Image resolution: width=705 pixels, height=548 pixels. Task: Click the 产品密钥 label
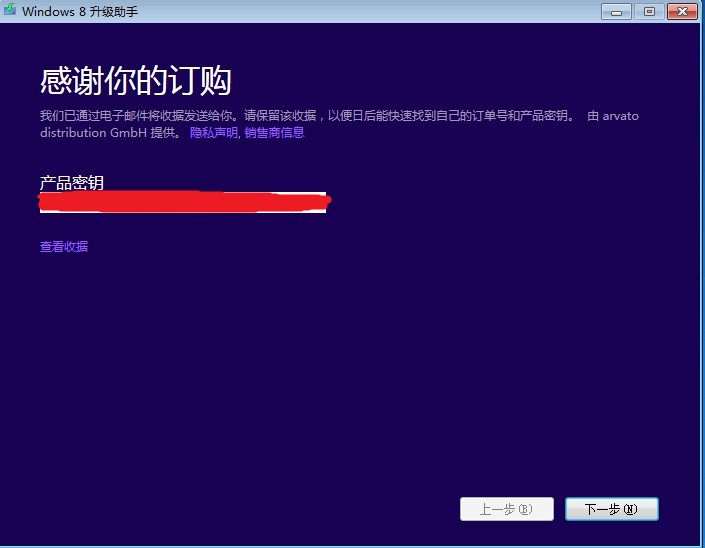(x=72, y=183)
